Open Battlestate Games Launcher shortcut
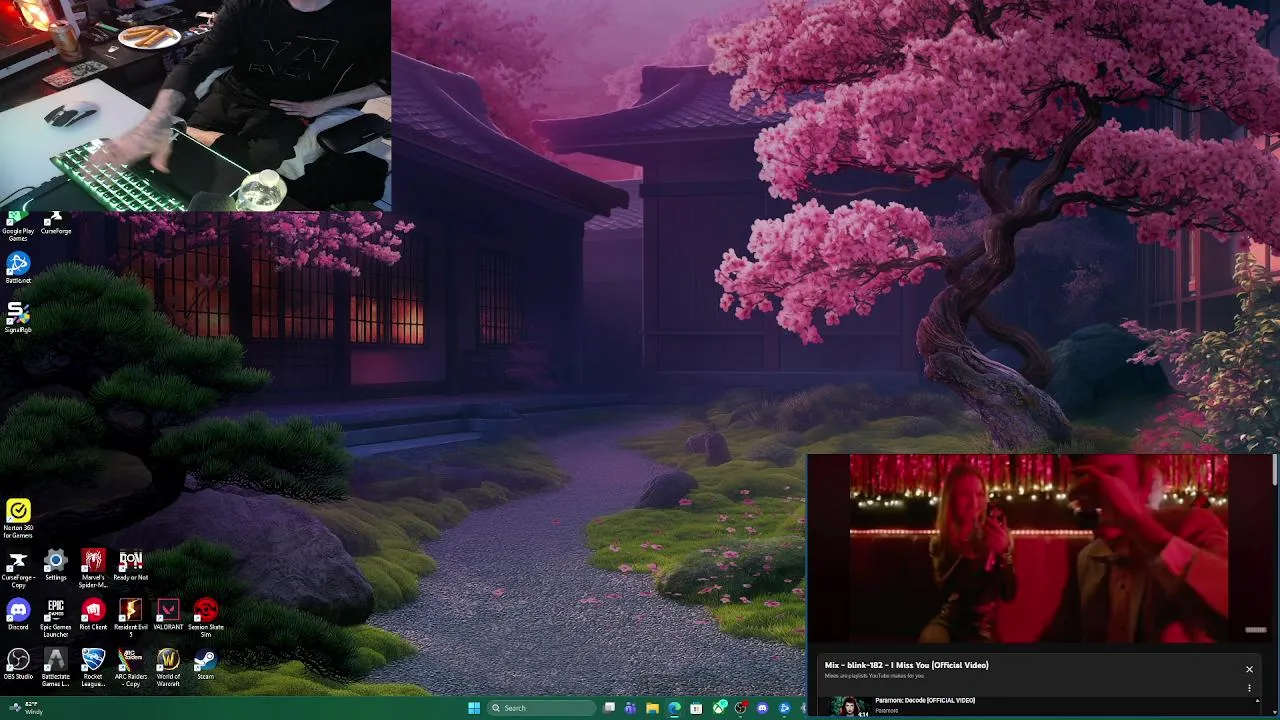Screen dimensions: 1280x720 (x=56, y=668)
